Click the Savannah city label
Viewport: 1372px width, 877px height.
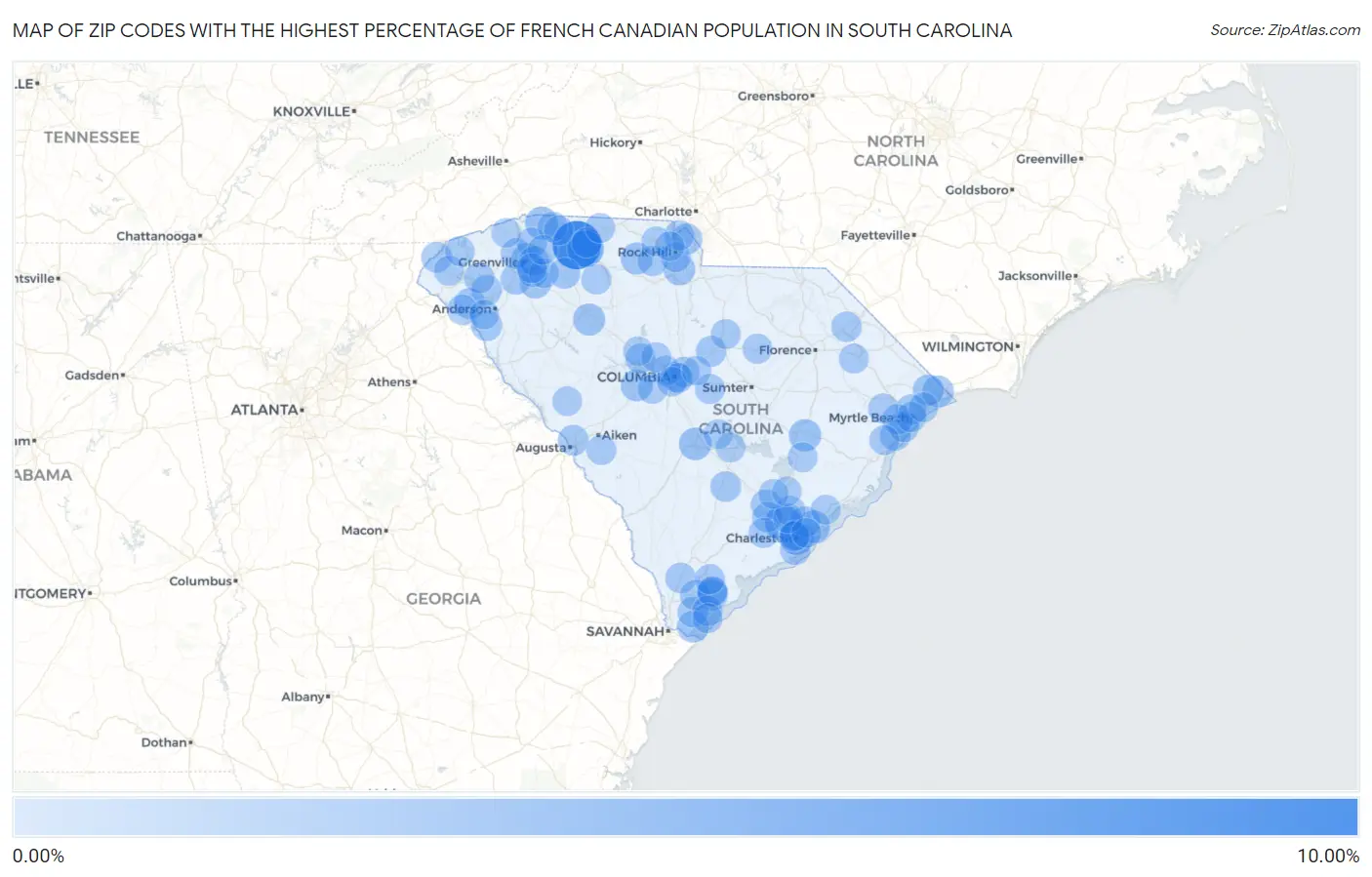click(628, 631)
